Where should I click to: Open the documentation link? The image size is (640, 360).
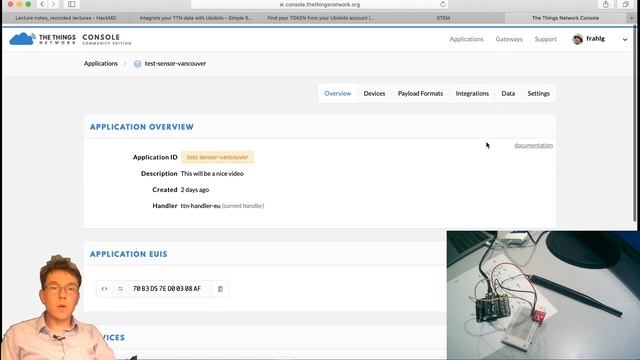[x=533, y=145]
